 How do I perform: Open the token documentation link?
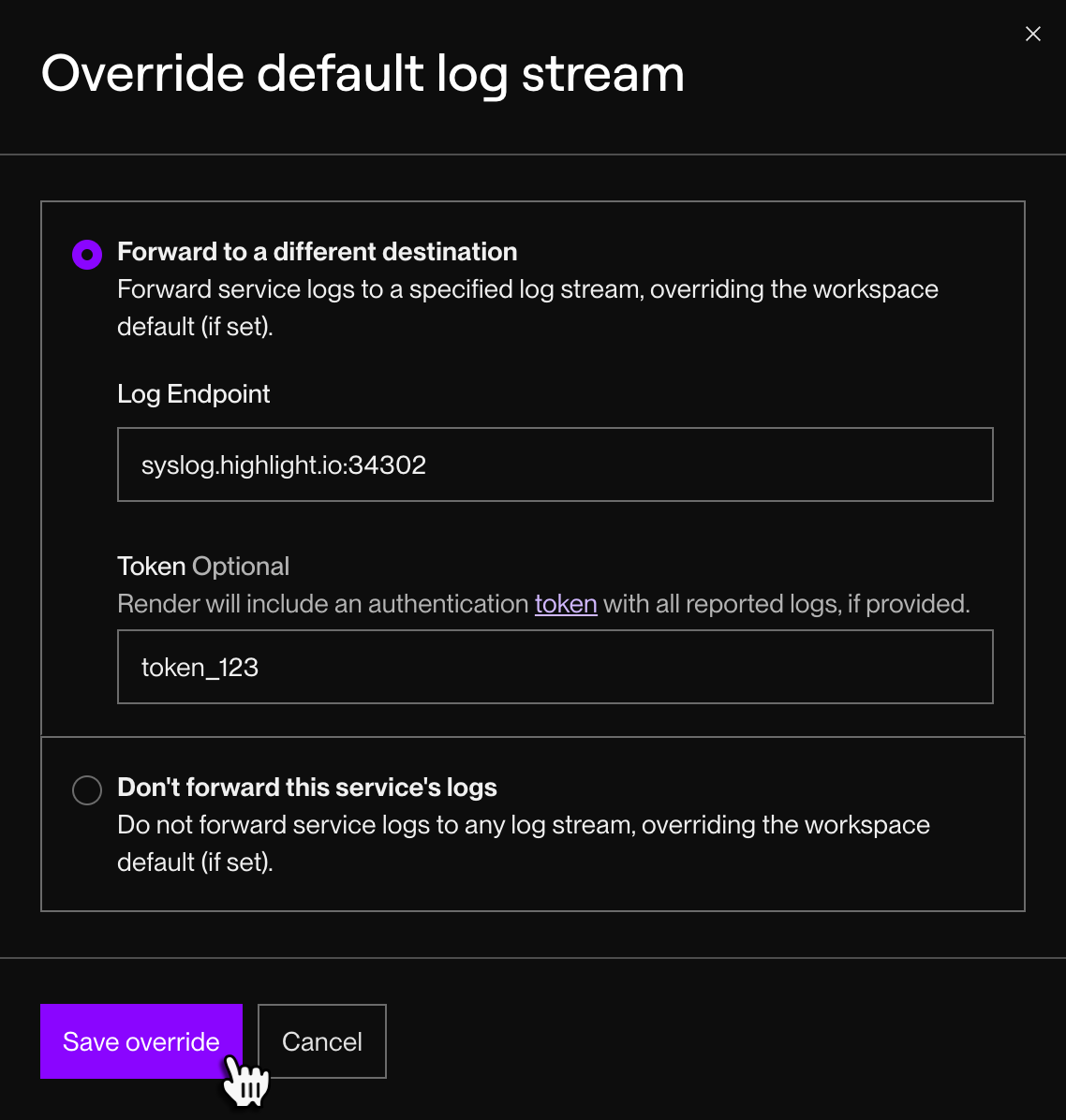565,604
